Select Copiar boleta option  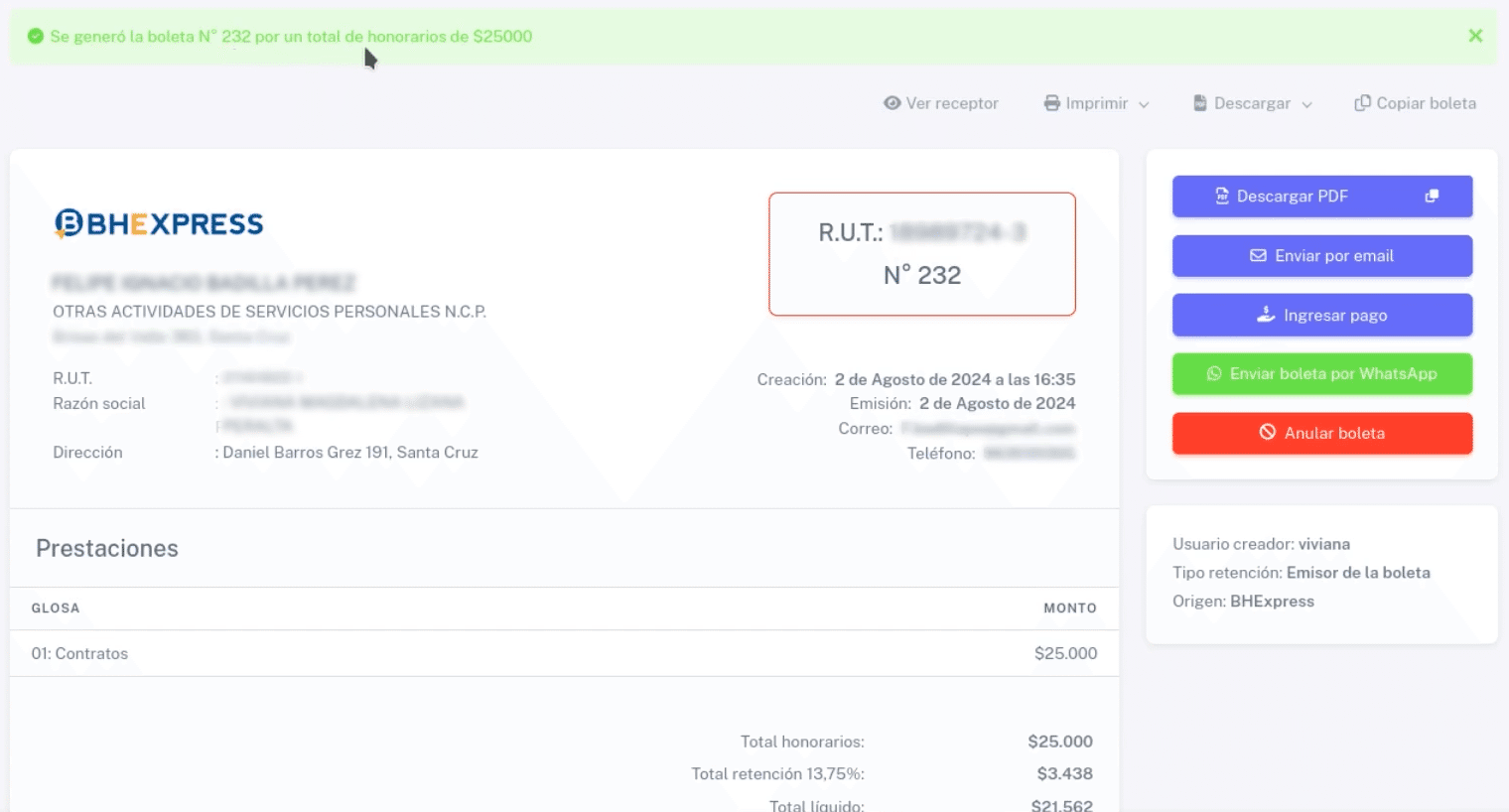coord(1415,103)
